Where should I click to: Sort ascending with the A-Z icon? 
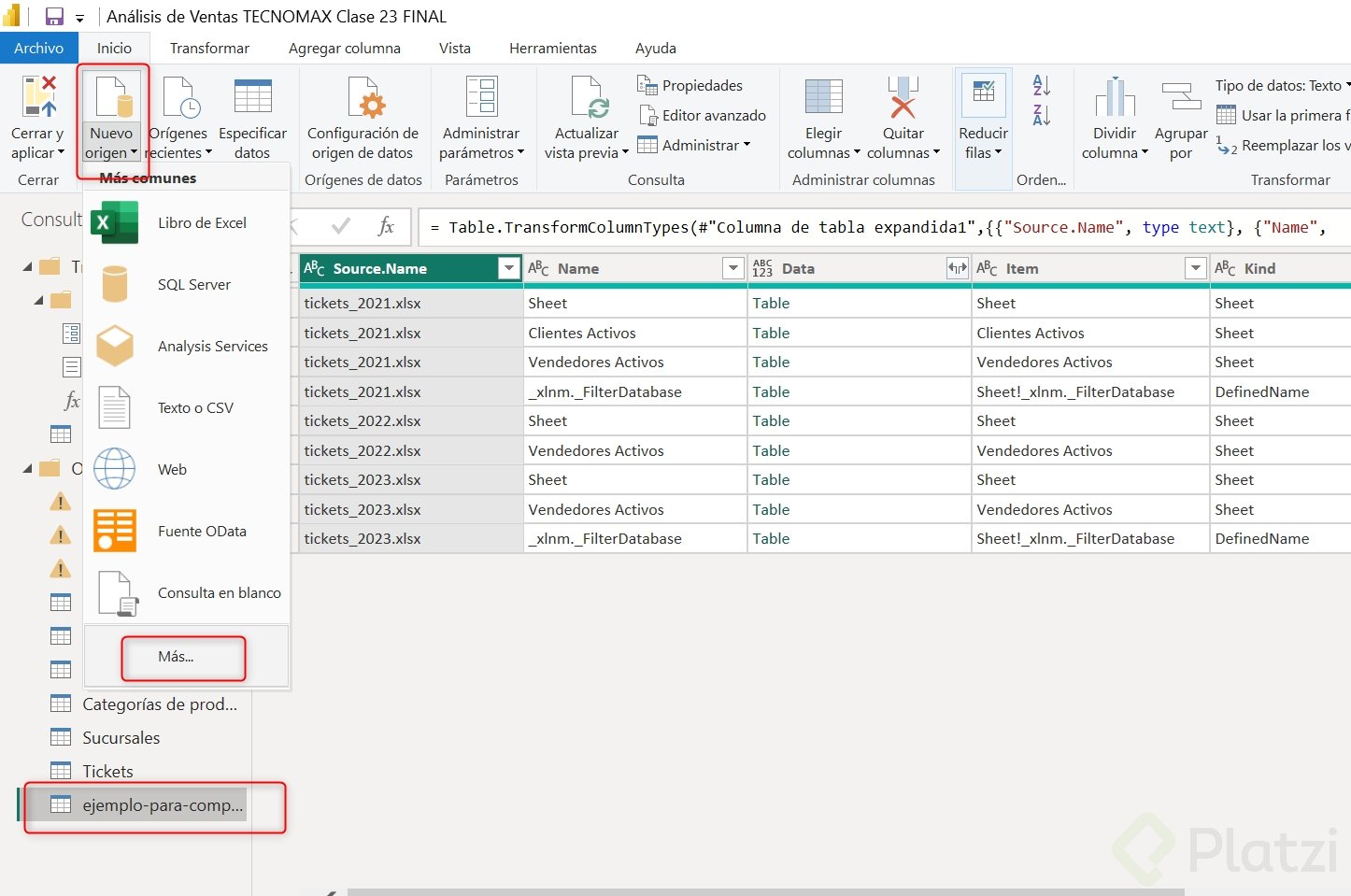(1042, 86)
